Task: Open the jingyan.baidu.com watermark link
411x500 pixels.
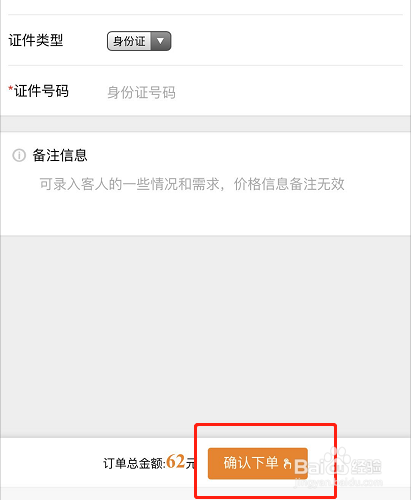Action: point(339,482)
